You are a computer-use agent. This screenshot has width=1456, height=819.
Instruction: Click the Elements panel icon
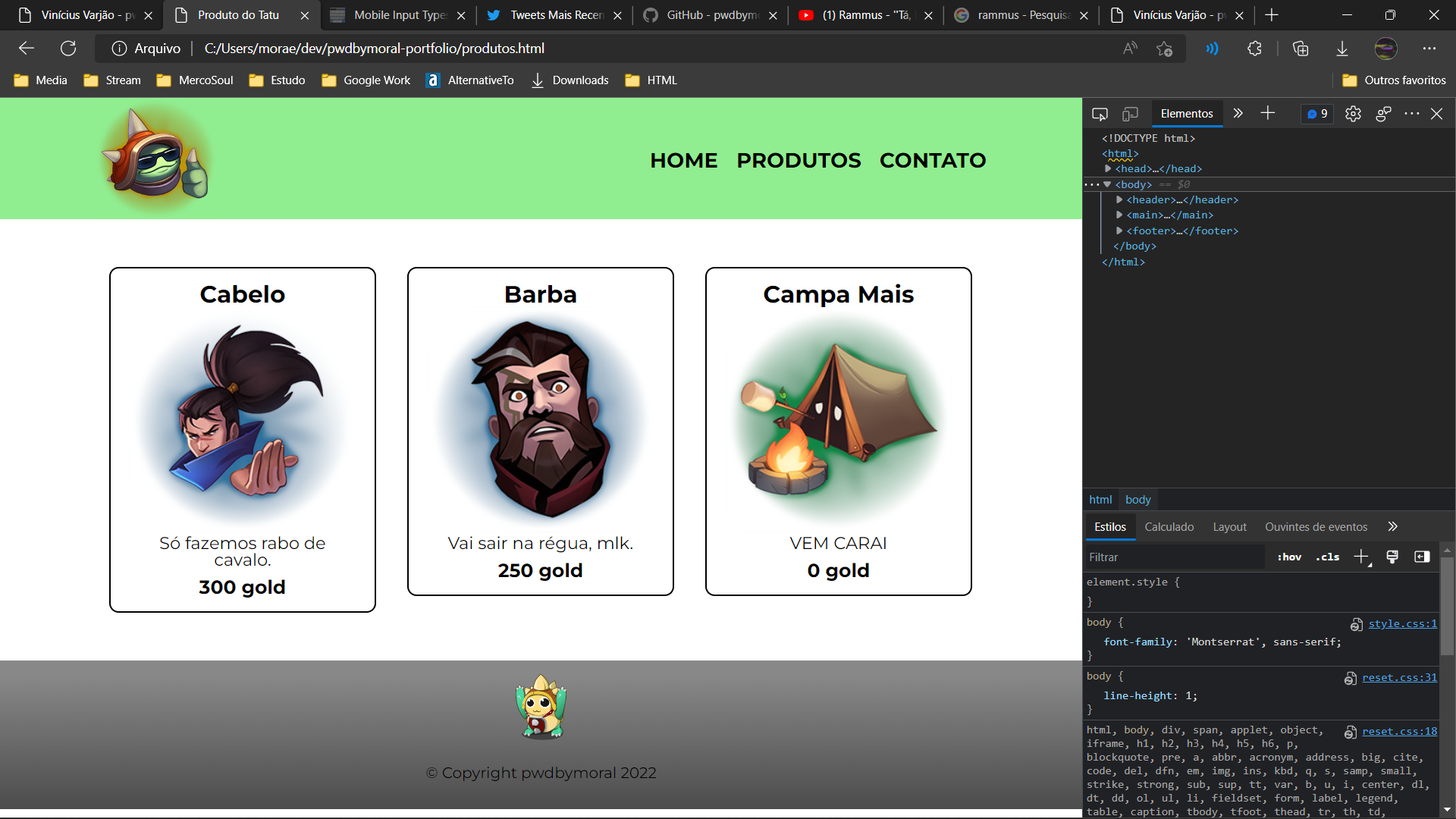[x=1186, y=113]
